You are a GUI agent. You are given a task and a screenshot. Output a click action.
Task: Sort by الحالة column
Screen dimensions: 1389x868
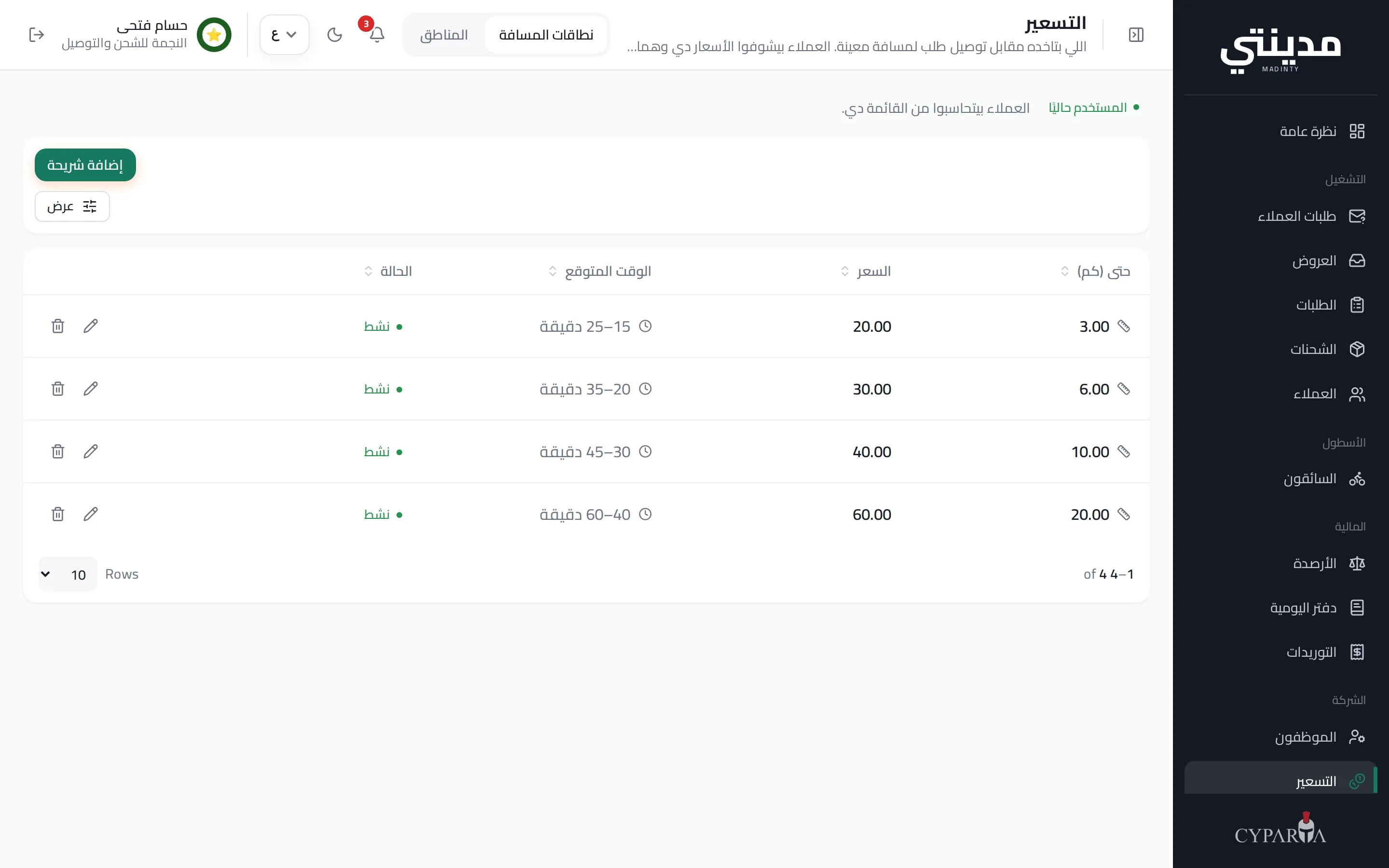coord(388,271)
